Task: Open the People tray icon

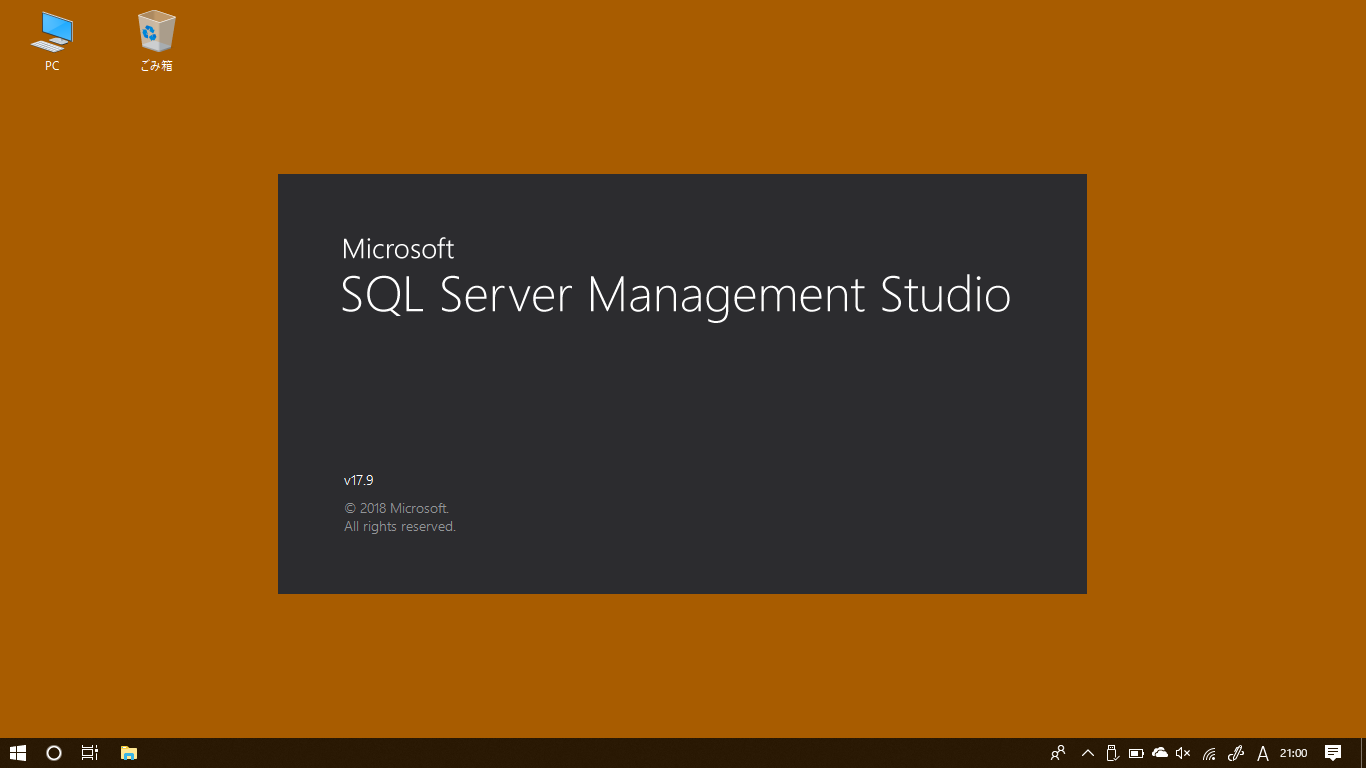Action: click(1058, 753)
